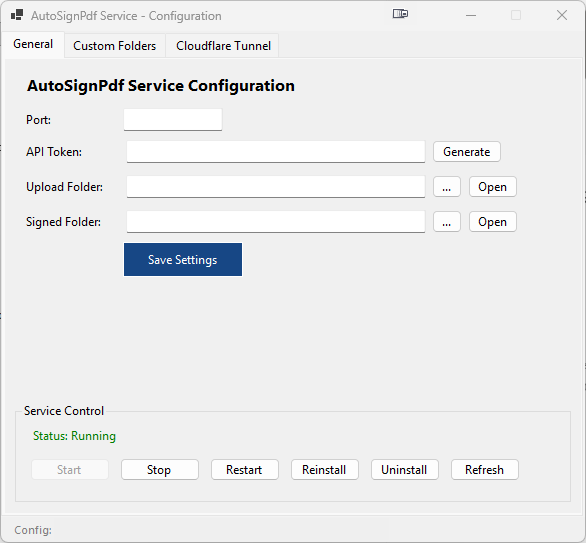
Task: Click the Signed Folder path field
Action: tap(276, 222)
